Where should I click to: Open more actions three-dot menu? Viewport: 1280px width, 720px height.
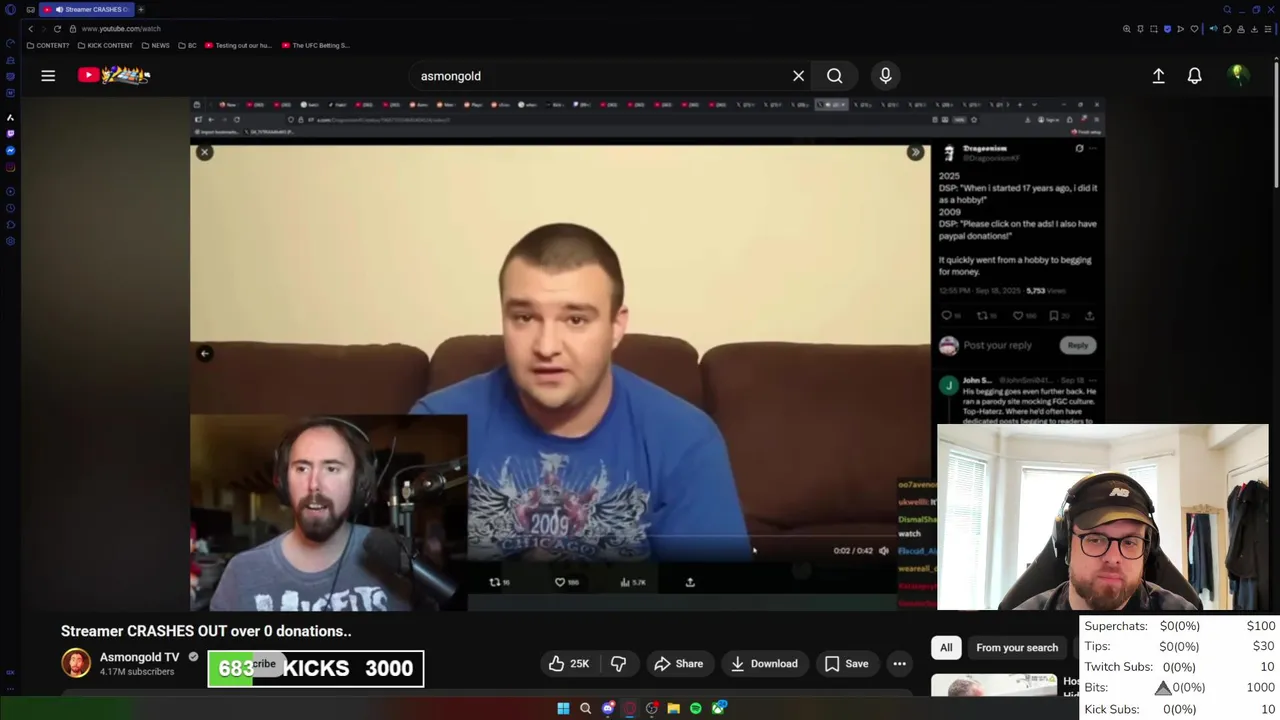899,664
